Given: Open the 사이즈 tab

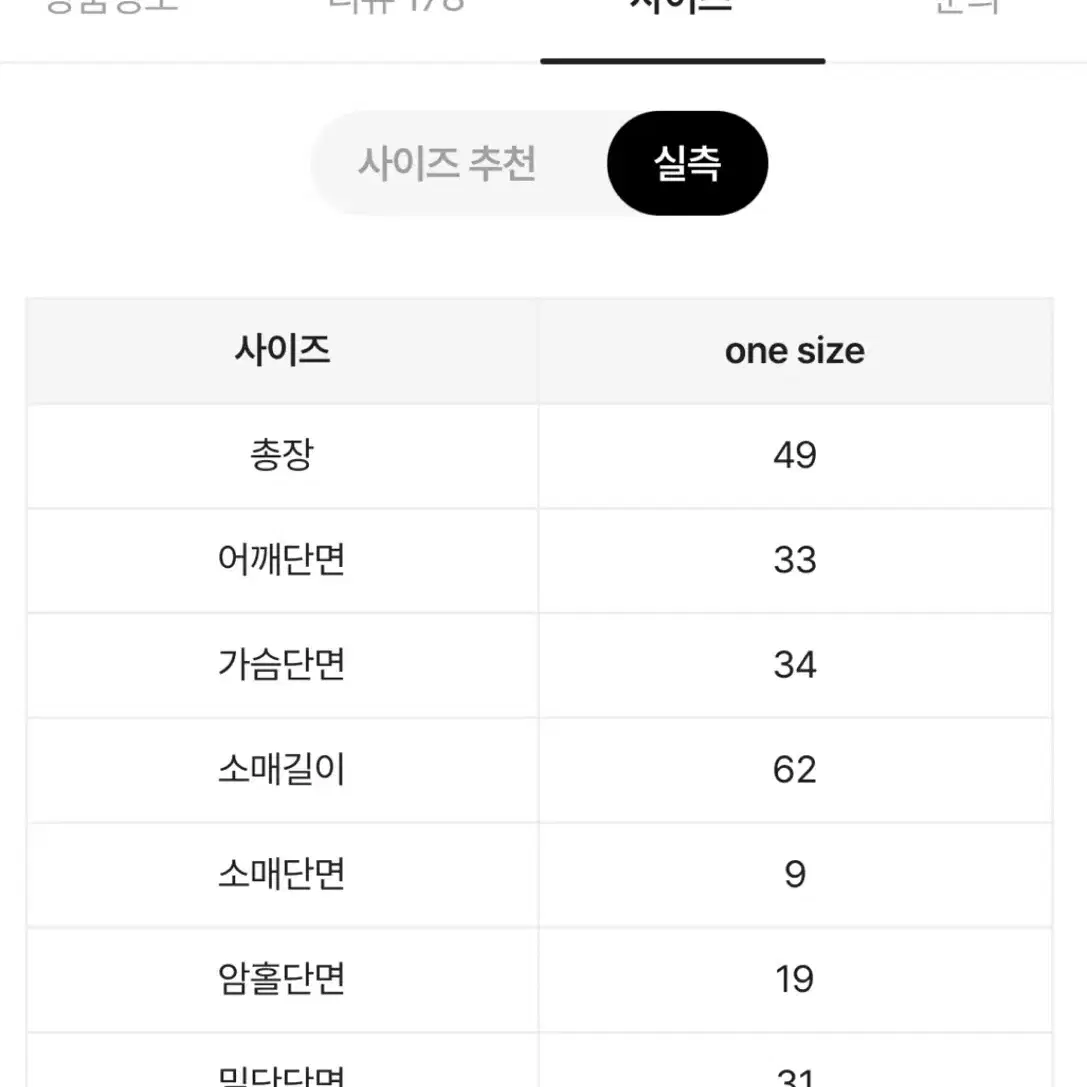Looking at the screenshot, I should click(682, 7).
